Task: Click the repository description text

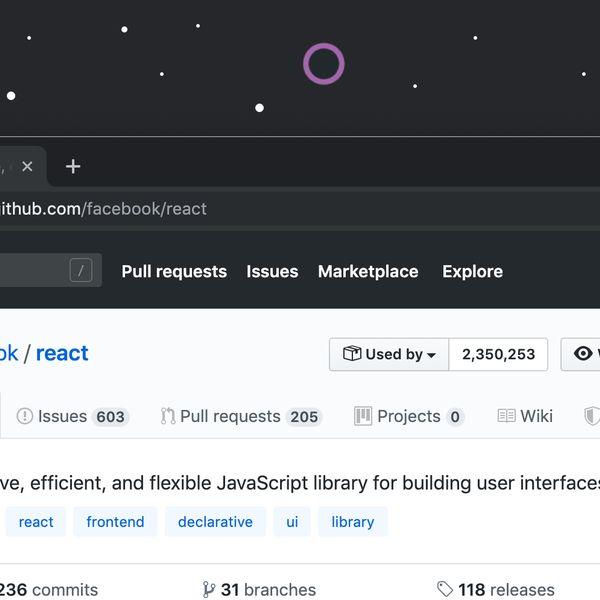Action: (300, 483)
